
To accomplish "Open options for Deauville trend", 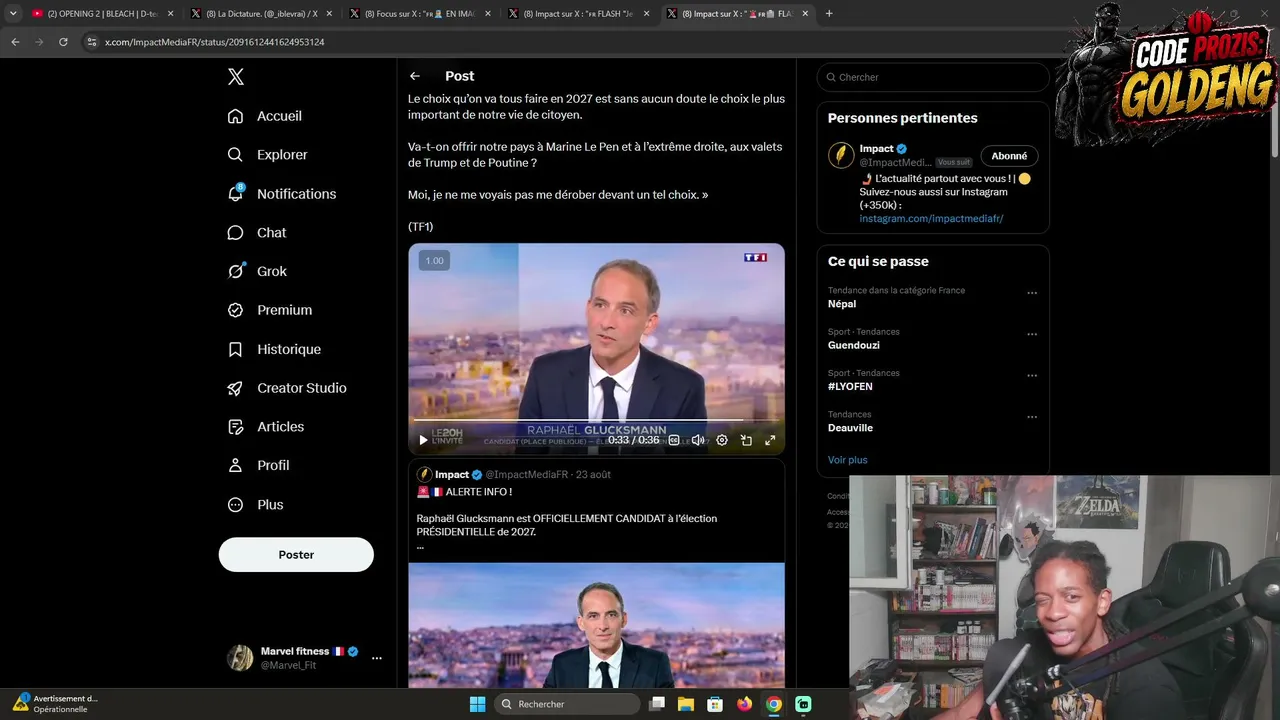I will coord(1032,417).
